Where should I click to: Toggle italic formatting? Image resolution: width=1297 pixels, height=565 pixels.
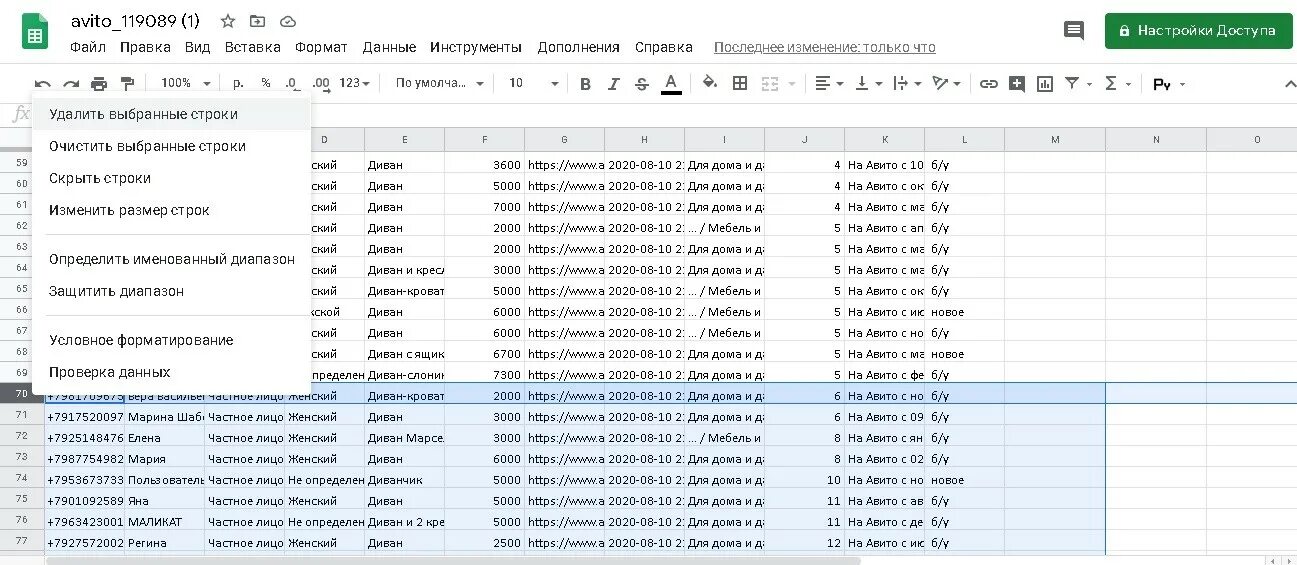coord(614,84)
